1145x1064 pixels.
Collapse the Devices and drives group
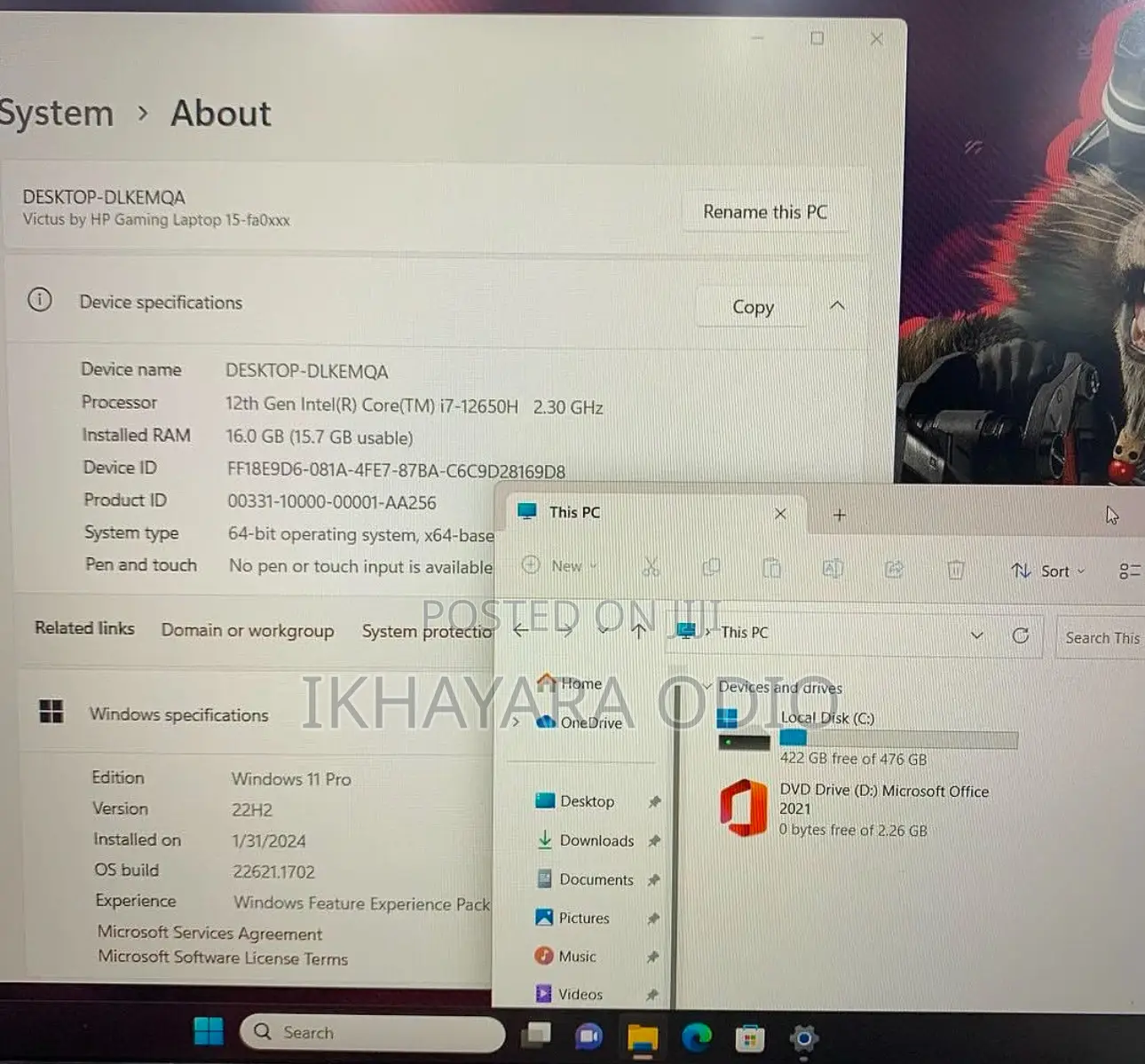click(x=707, y=686)
